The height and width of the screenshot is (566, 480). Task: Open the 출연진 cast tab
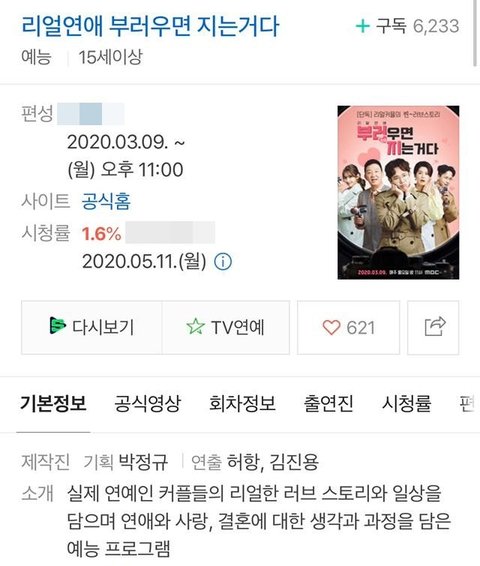[x=328, y=403]
